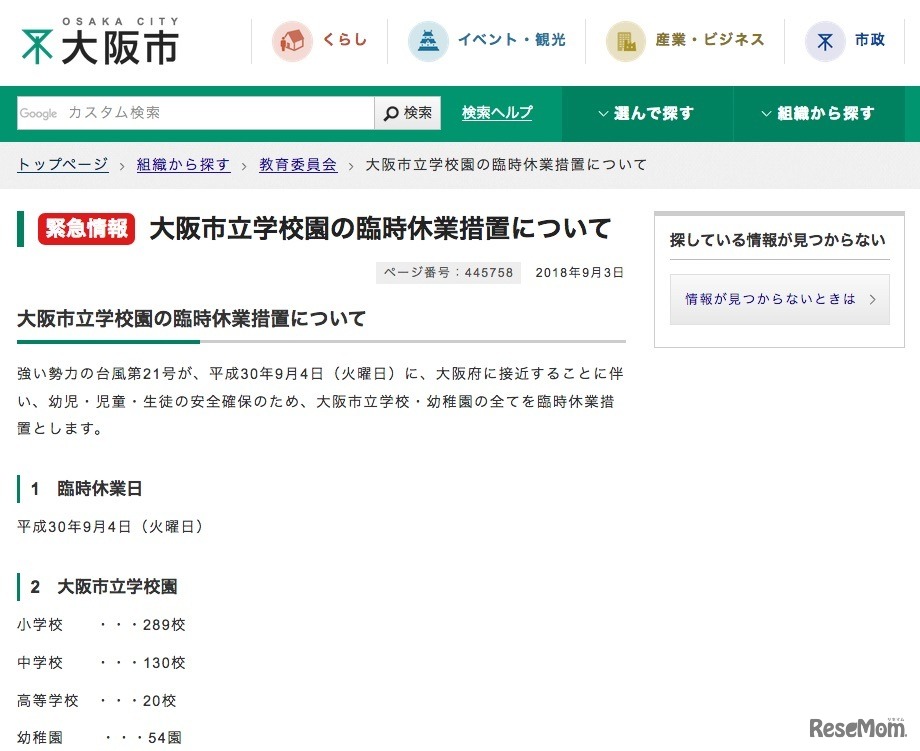Select 教育委員会 in the breadcrumb trail
Image resolution: width=920 pixels, height=751 pixels.
click(298, 164)
